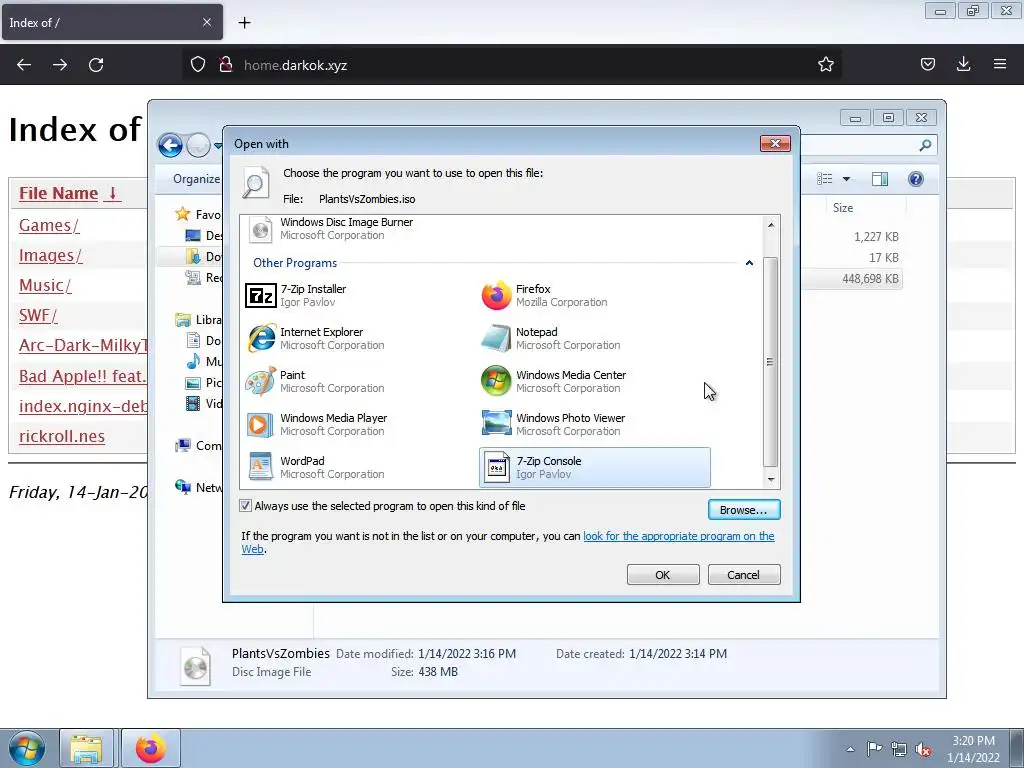Open Explorer help icon
Viewport: 1024px width, 768px height.
[916, 179]
